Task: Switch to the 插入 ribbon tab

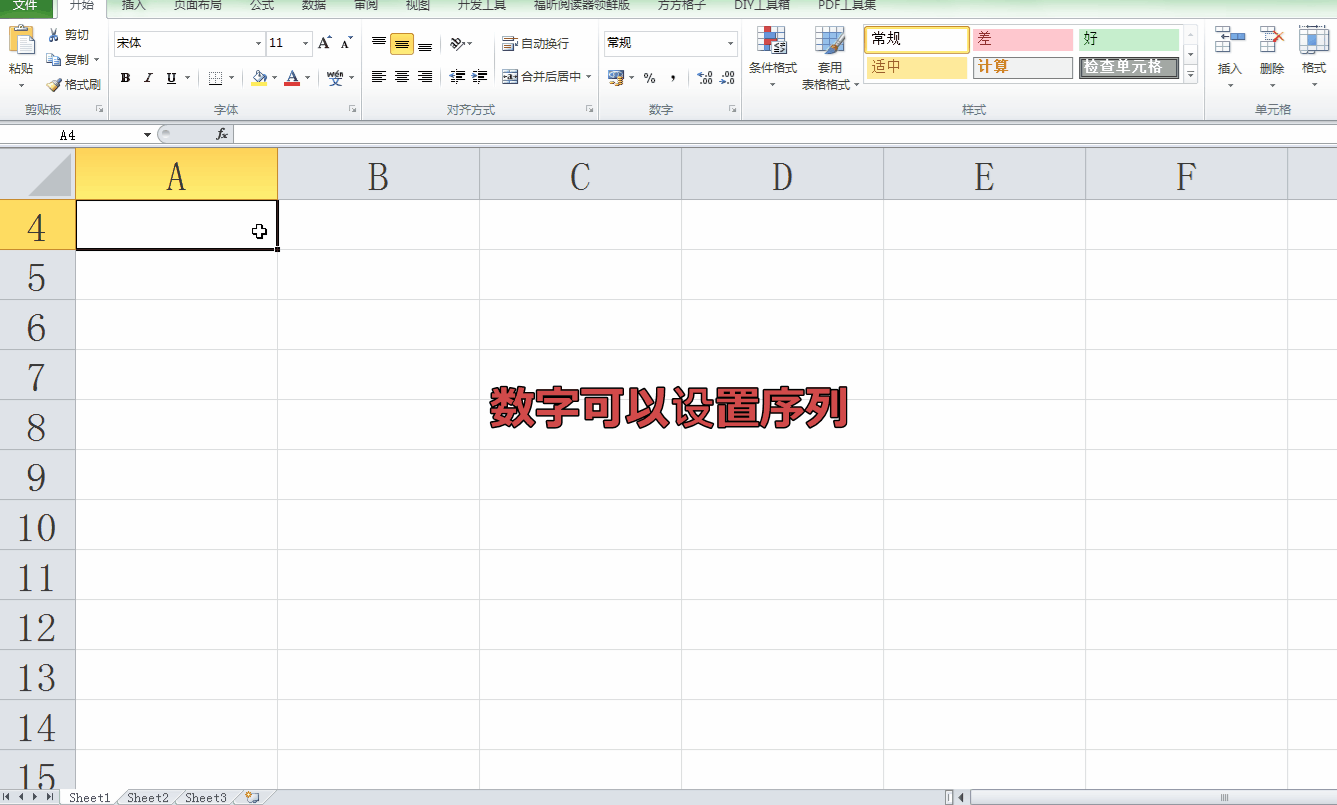Action: pos(133,7)
